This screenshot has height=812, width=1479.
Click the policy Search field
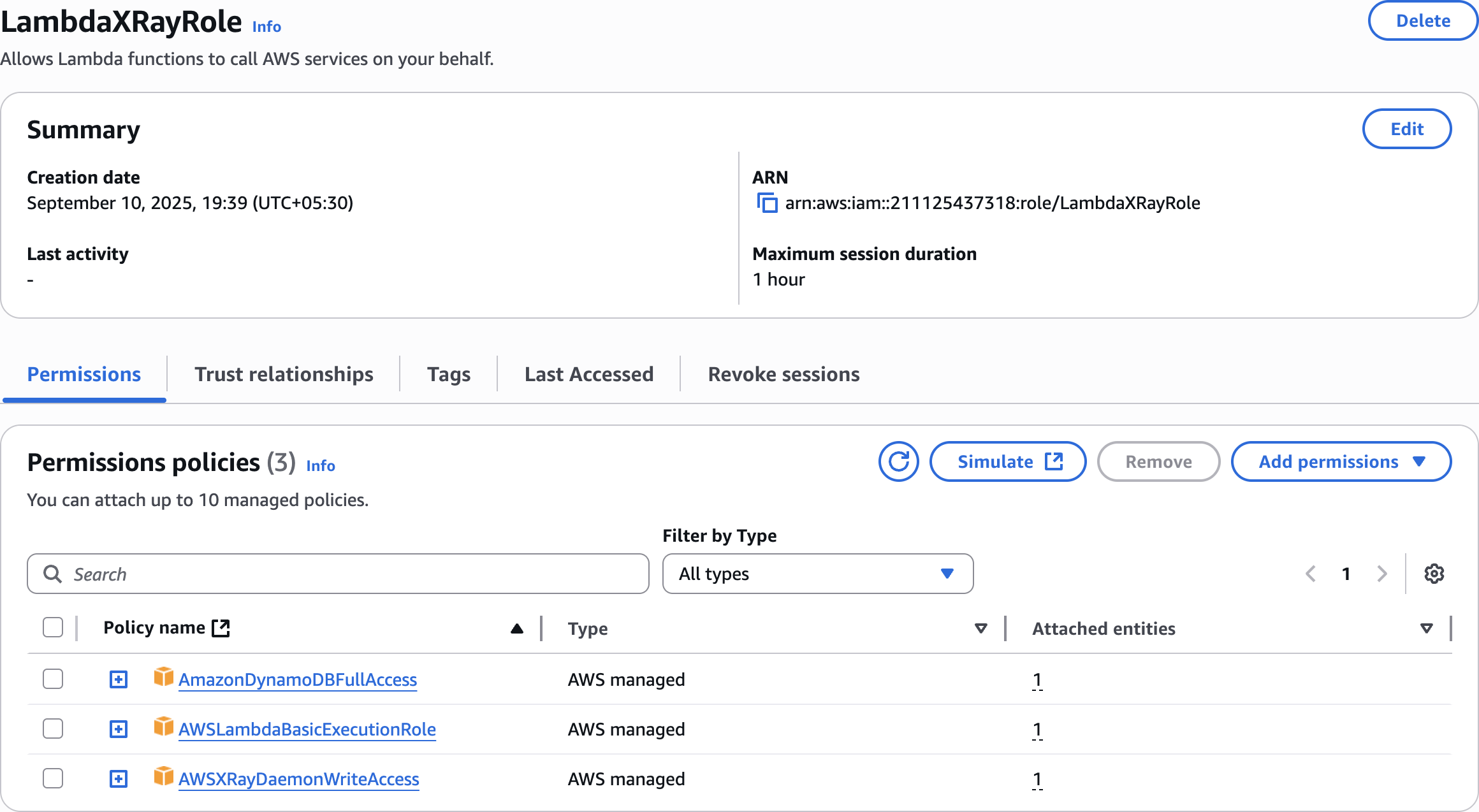click(338, 574)
